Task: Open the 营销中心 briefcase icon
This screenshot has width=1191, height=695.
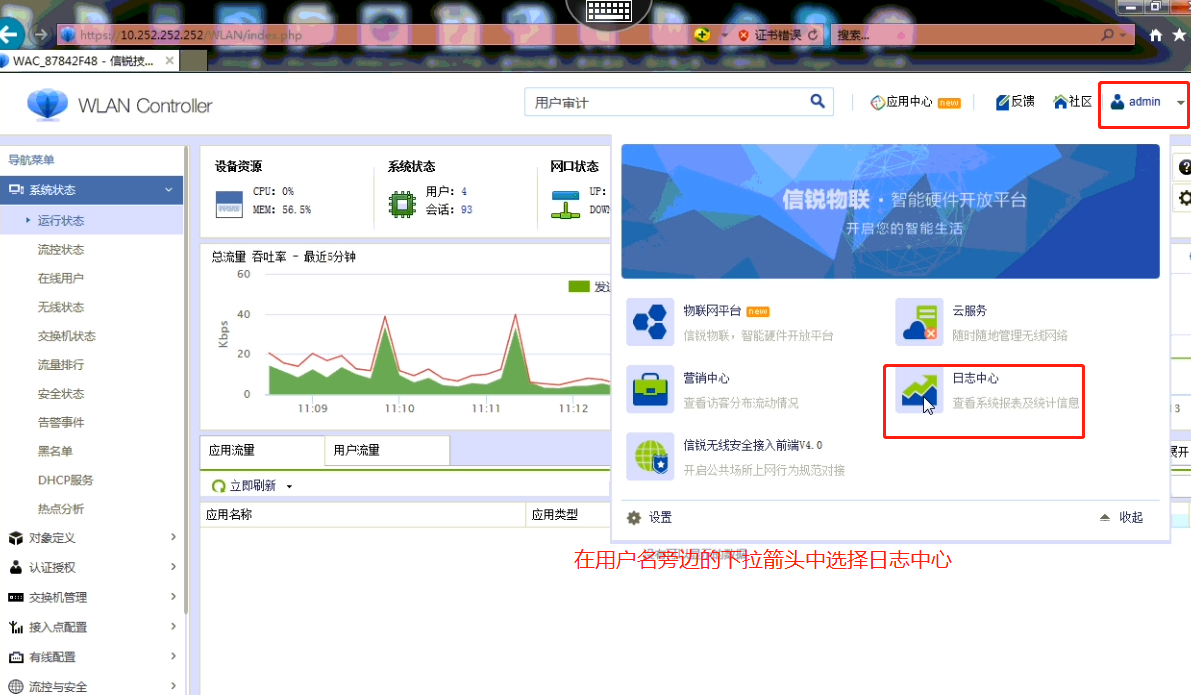Action: coord(651,389)
